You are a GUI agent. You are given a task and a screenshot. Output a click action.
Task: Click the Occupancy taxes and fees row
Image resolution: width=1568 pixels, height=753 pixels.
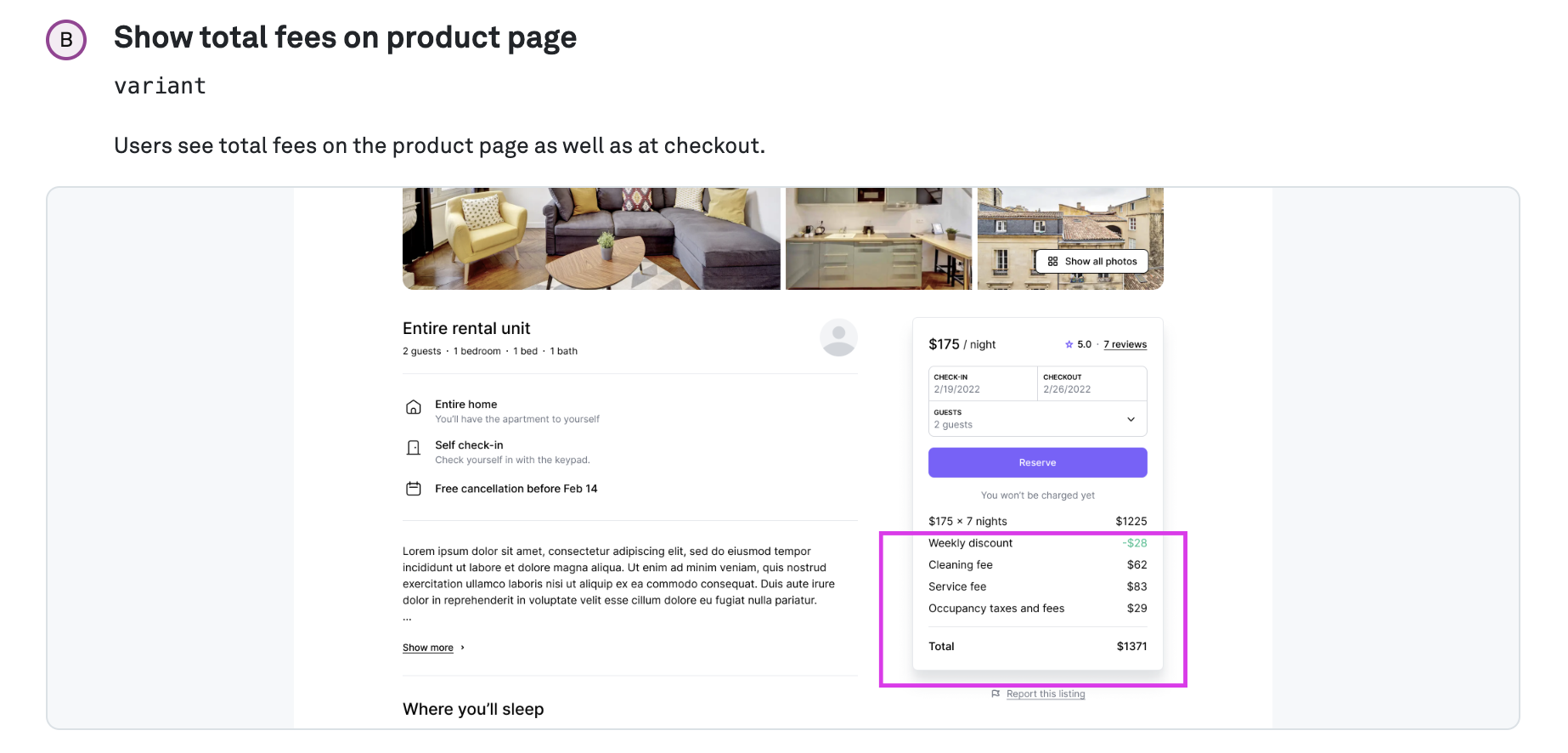(1037, 609)
